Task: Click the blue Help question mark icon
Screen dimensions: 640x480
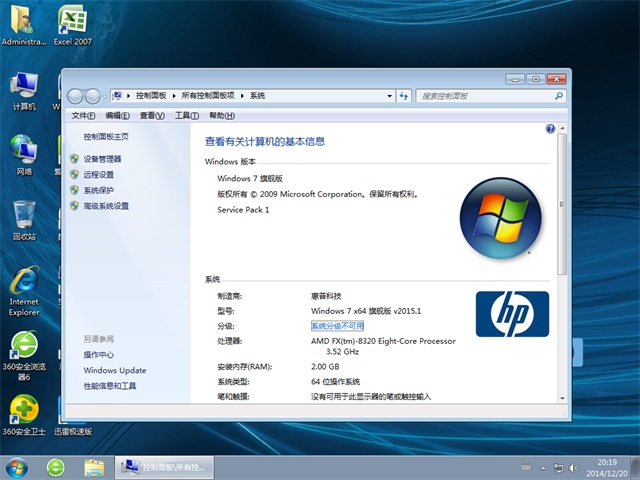Action: click(x=550, y=129)
